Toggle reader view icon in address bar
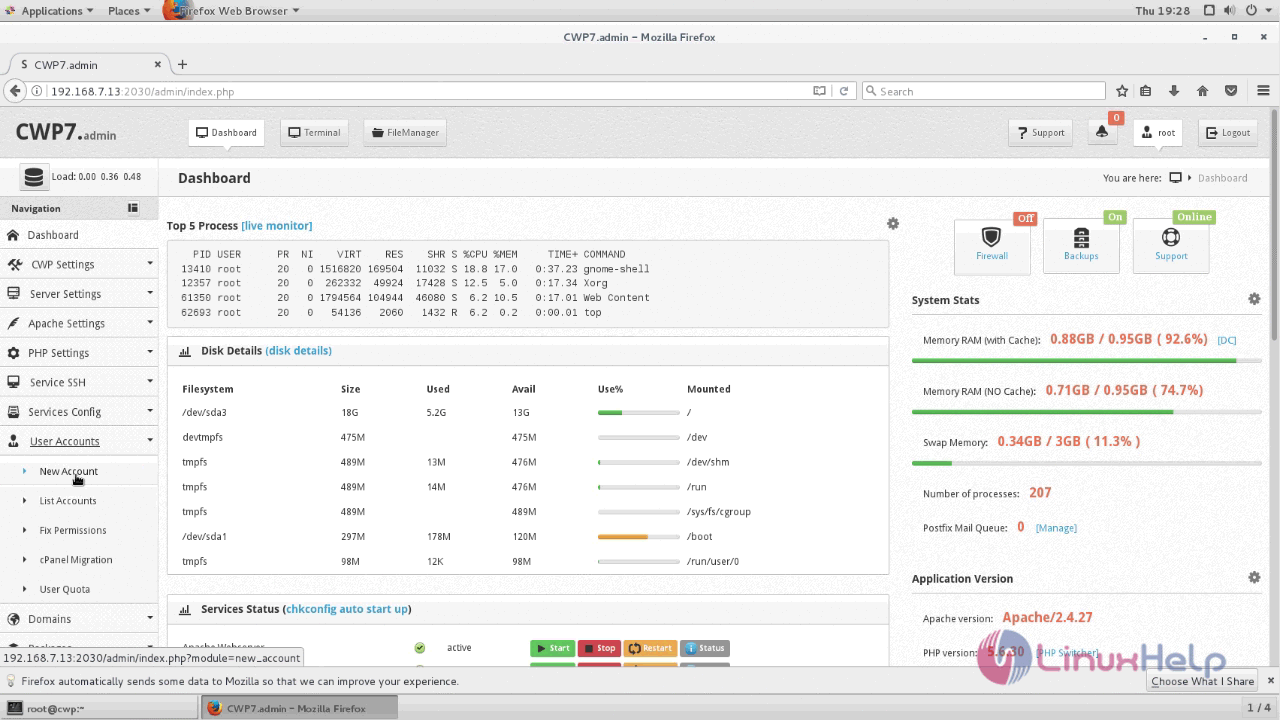The width and height of the screenshot is (1280, 720). point(819,91)
